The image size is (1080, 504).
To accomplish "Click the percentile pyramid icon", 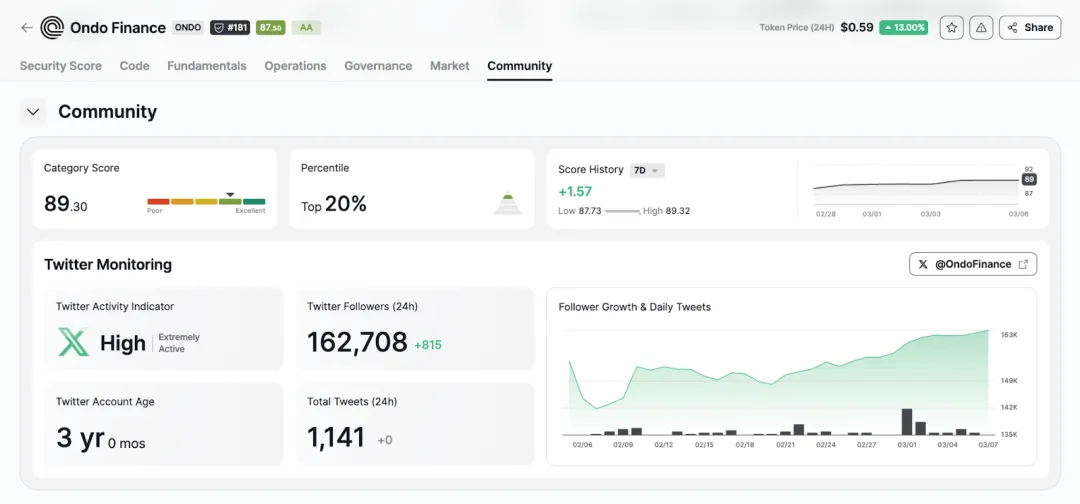I will (x=507, y=203).
